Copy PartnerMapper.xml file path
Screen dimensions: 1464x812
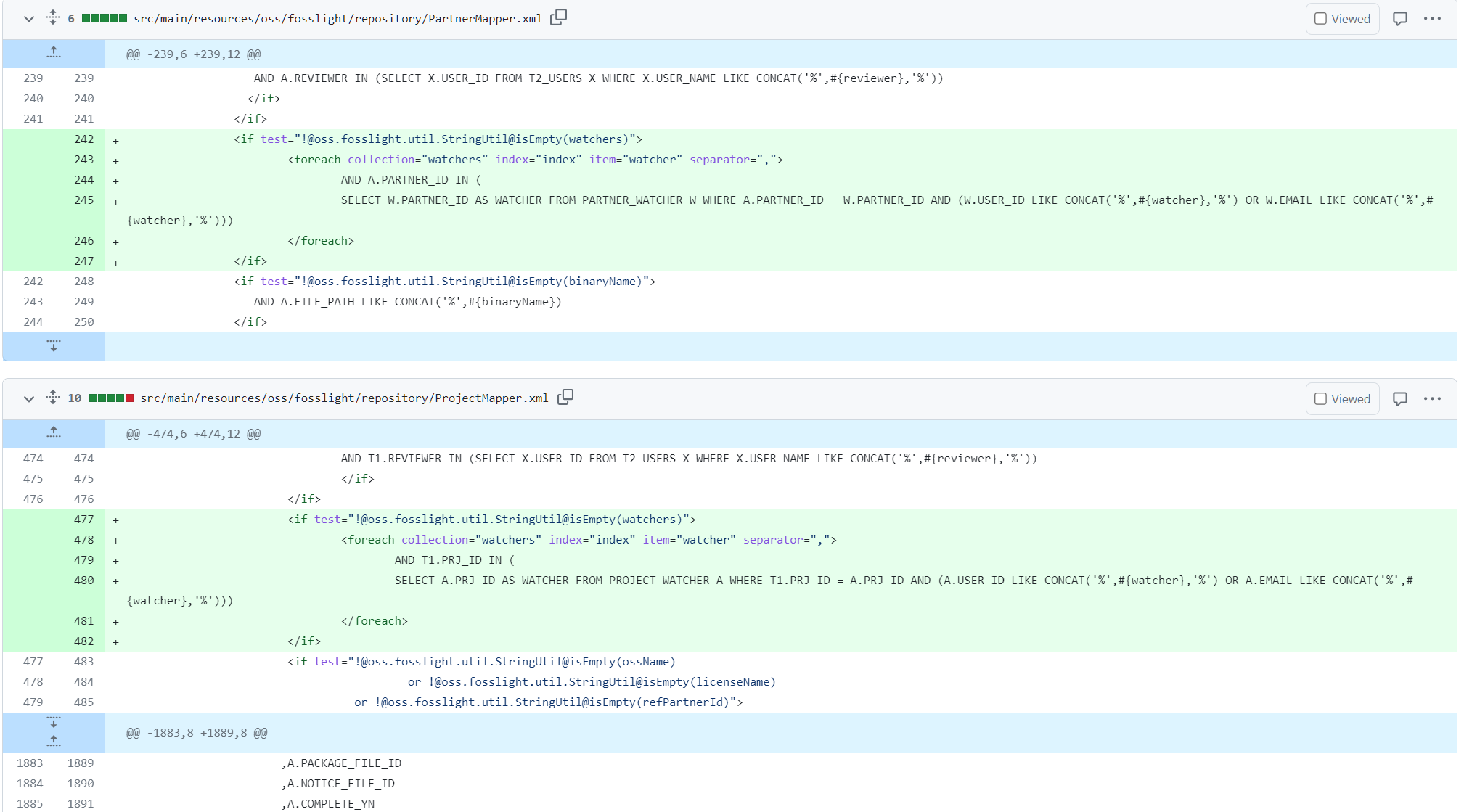(x=557, y=17)
